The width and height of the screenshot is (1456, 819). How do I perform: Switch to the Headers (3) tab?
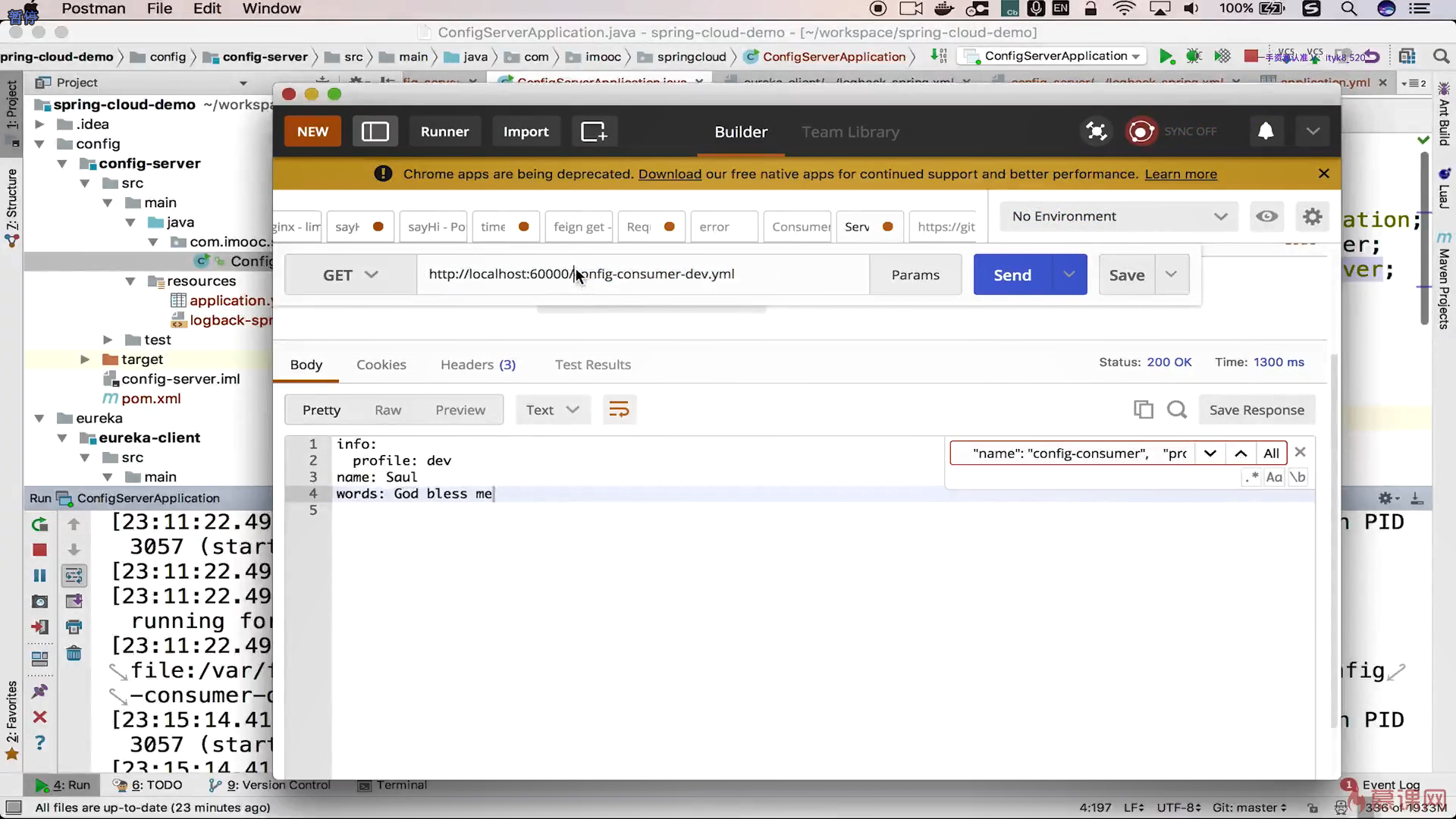tap(478, 365)
